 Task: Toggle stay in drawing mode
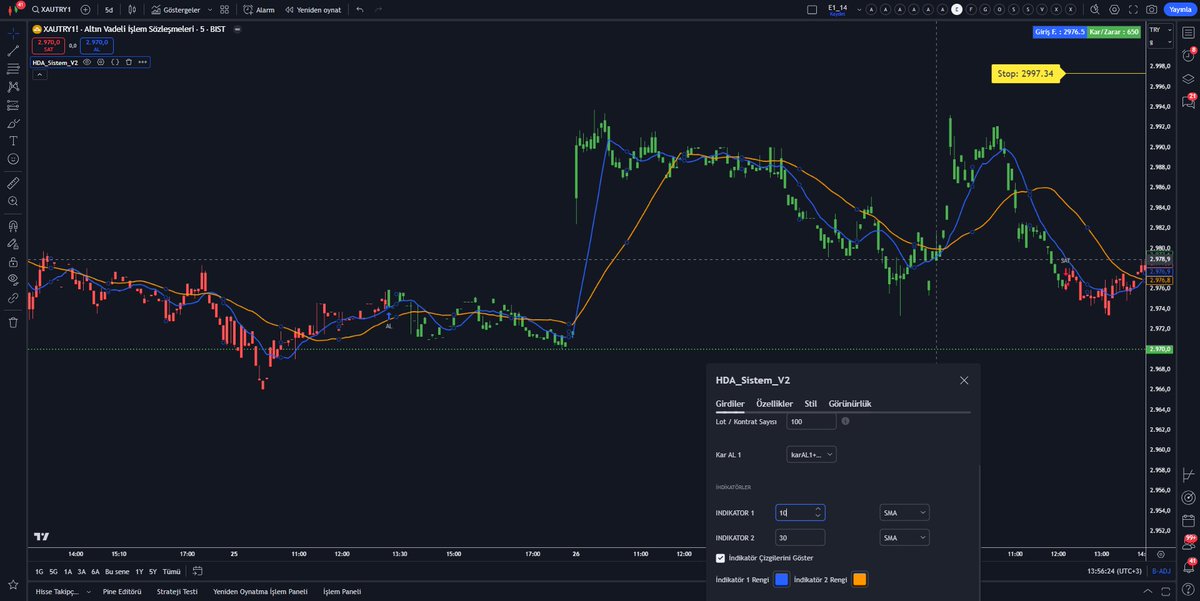point(13,243)
